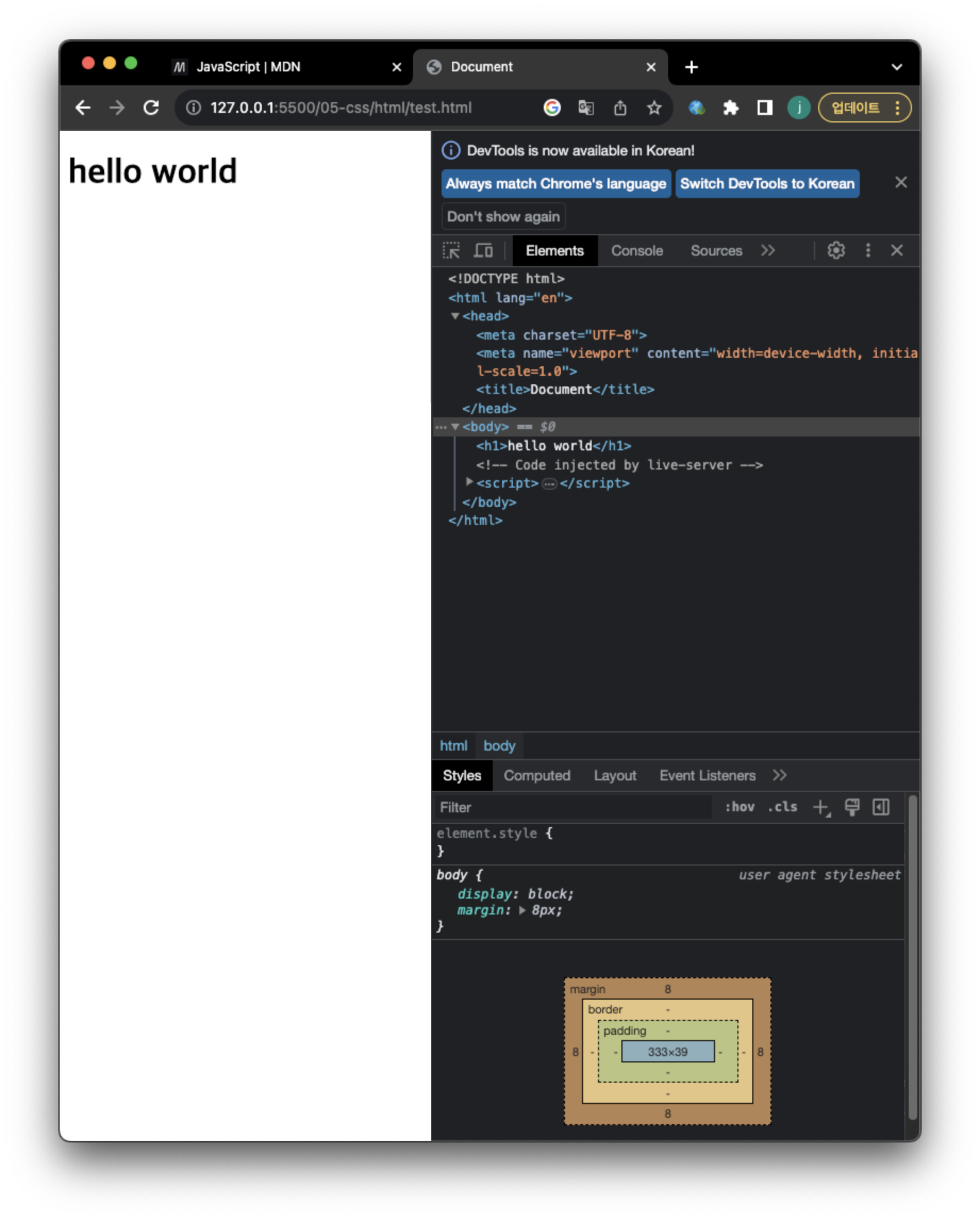Open the actions dots beside body node
This screenshot has width=980, height=1220.
tap(441, 427)
